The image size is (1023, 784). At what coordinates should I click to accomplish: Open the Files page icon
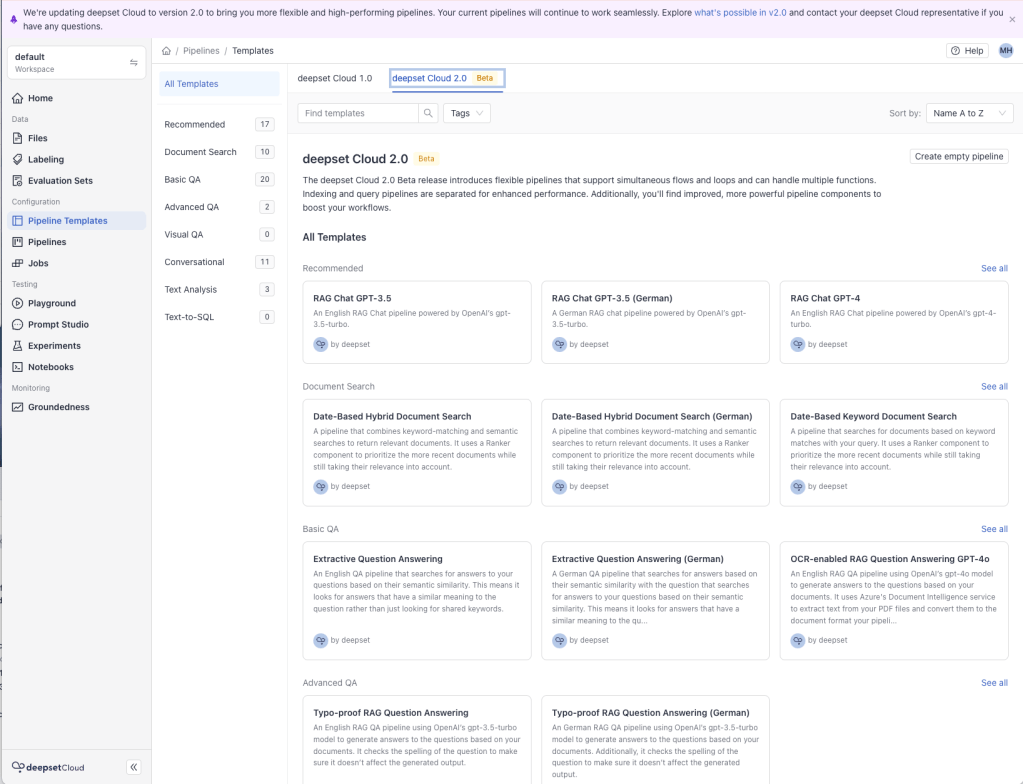18,138
